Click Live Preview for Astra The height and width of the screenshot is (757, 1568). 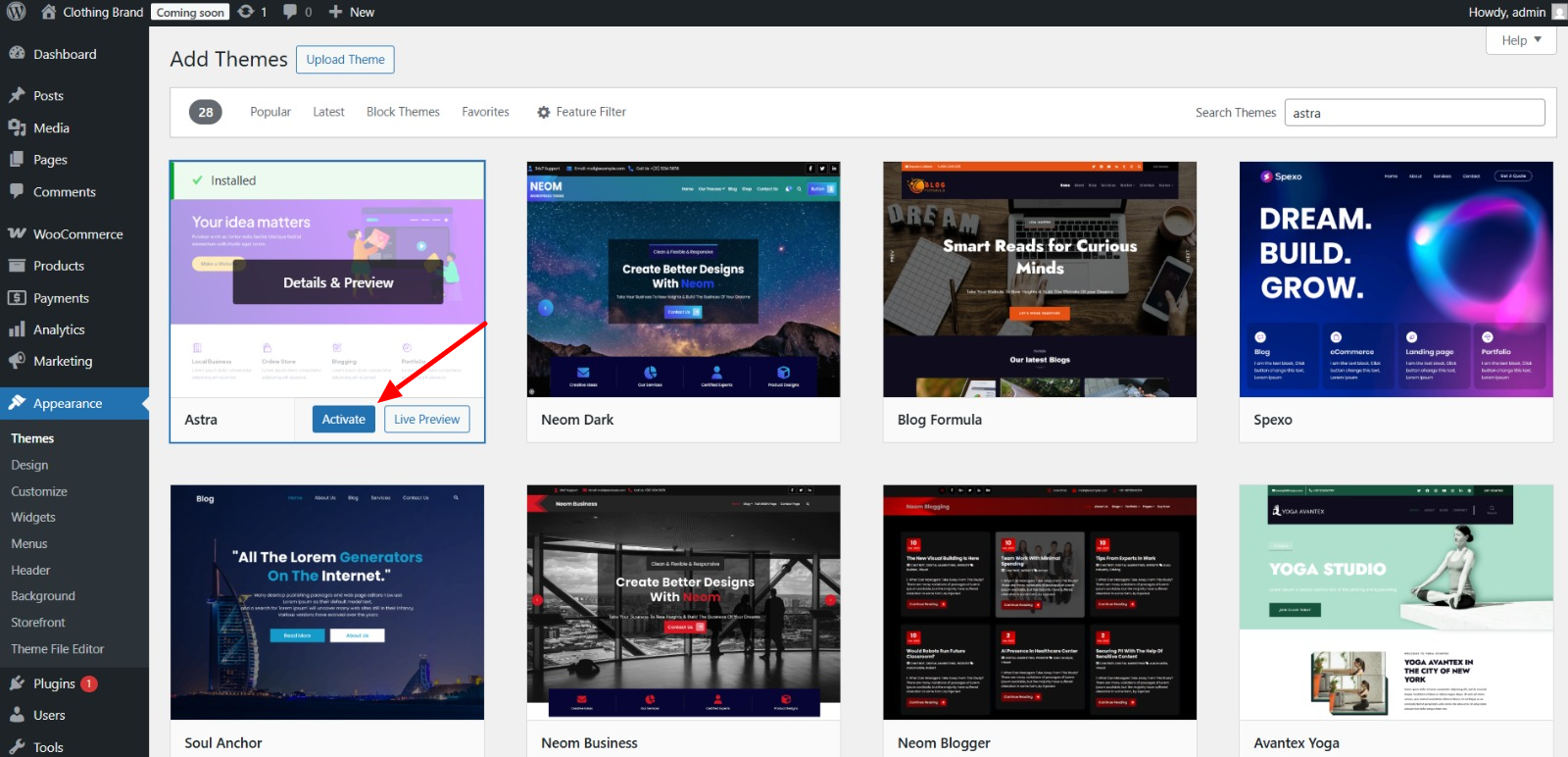tap(426, 419)
